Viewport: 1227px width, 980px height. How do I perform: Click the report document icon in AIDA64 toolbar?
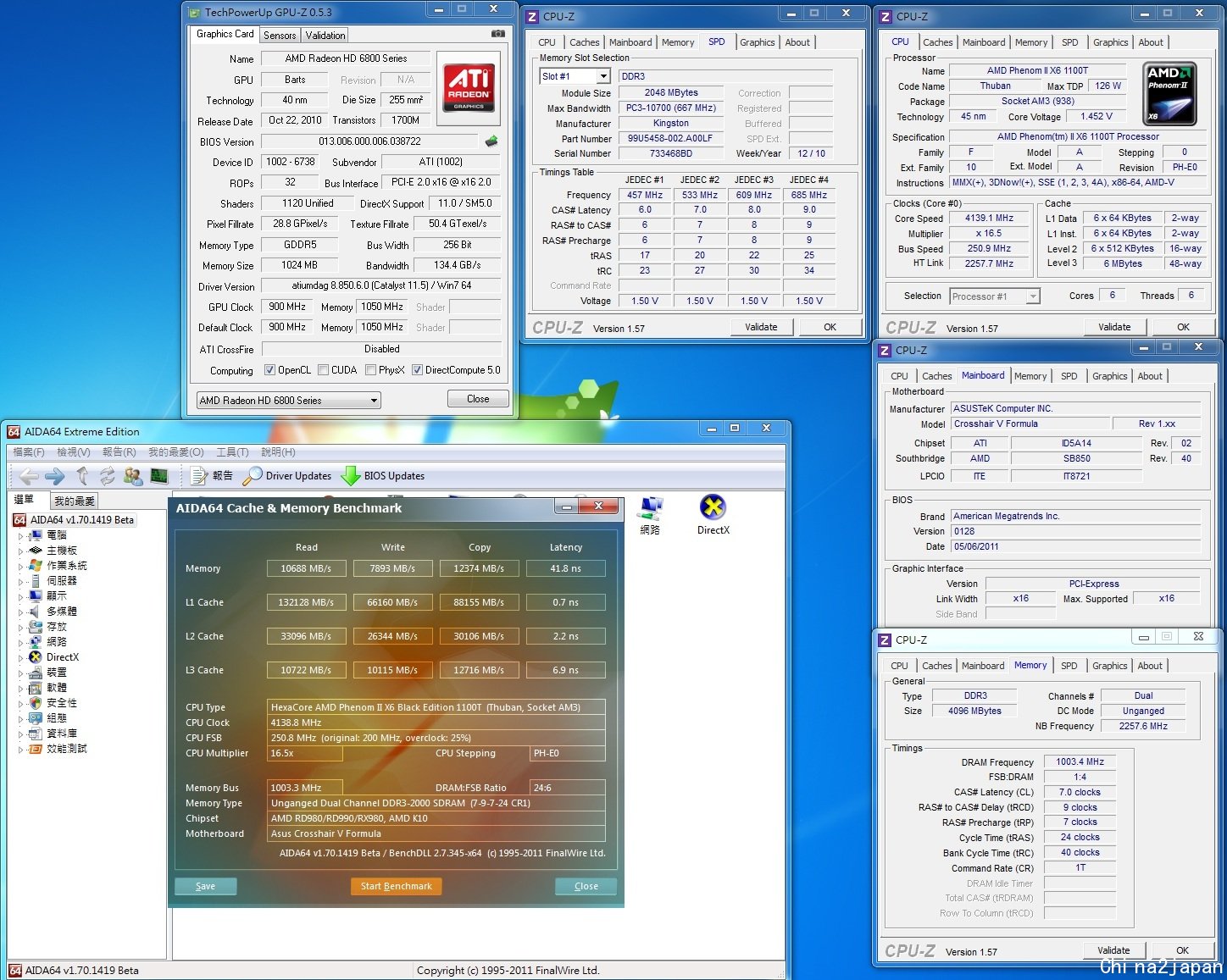point(200,476)
